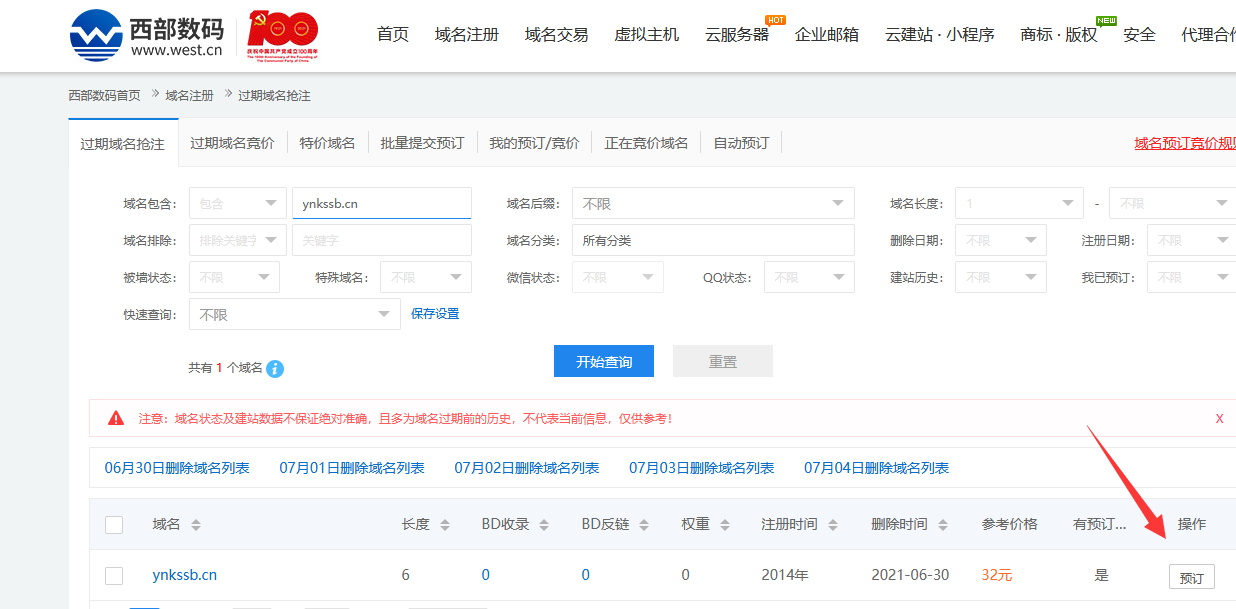
Task: Click the 开始查询 button
Action: 603,361
